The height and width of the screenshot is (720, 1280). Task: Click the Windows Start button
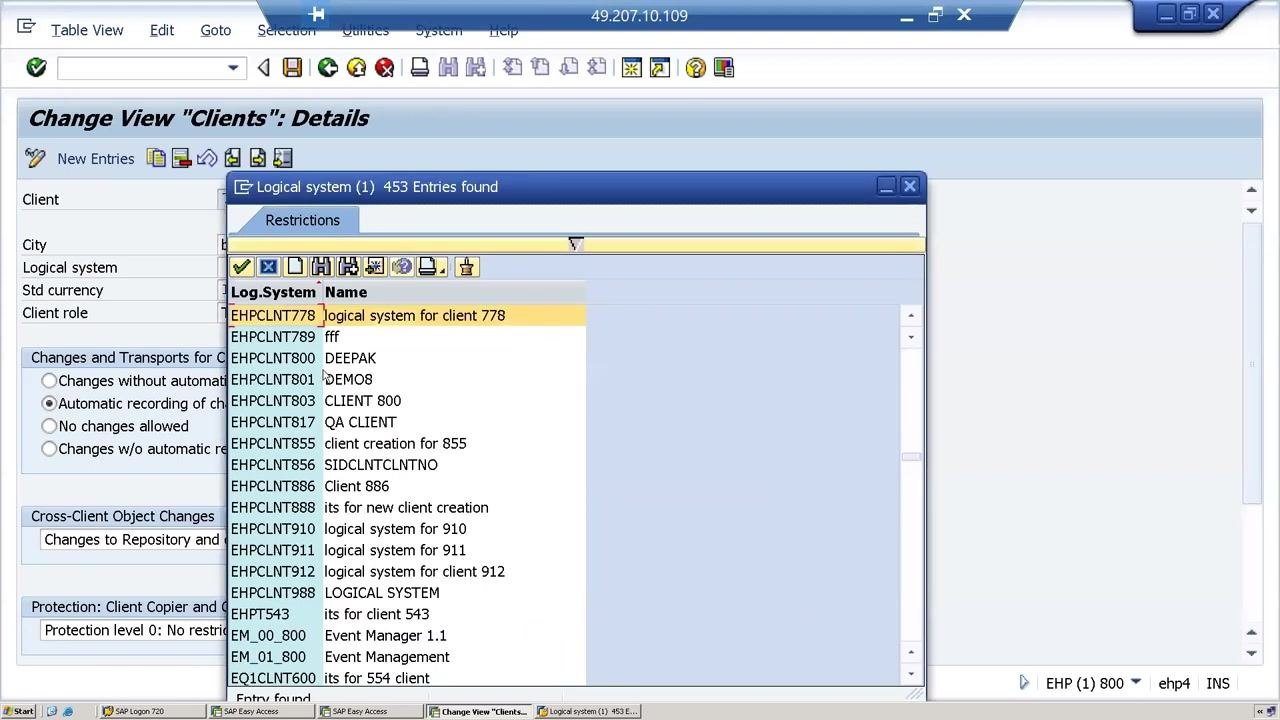18,711
